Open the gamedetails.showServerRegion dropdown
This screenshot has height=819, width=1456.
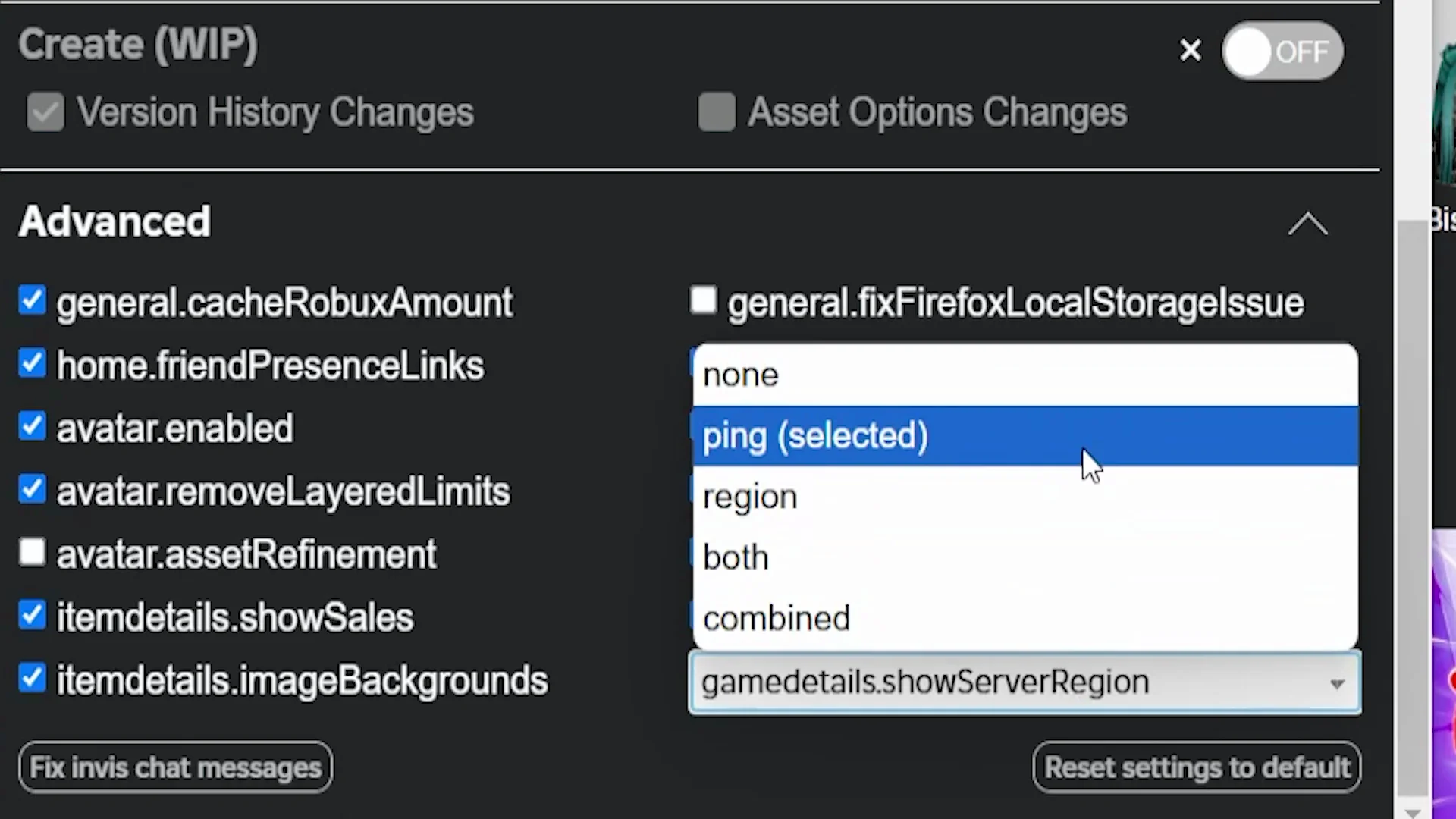tap(1024, 681)
